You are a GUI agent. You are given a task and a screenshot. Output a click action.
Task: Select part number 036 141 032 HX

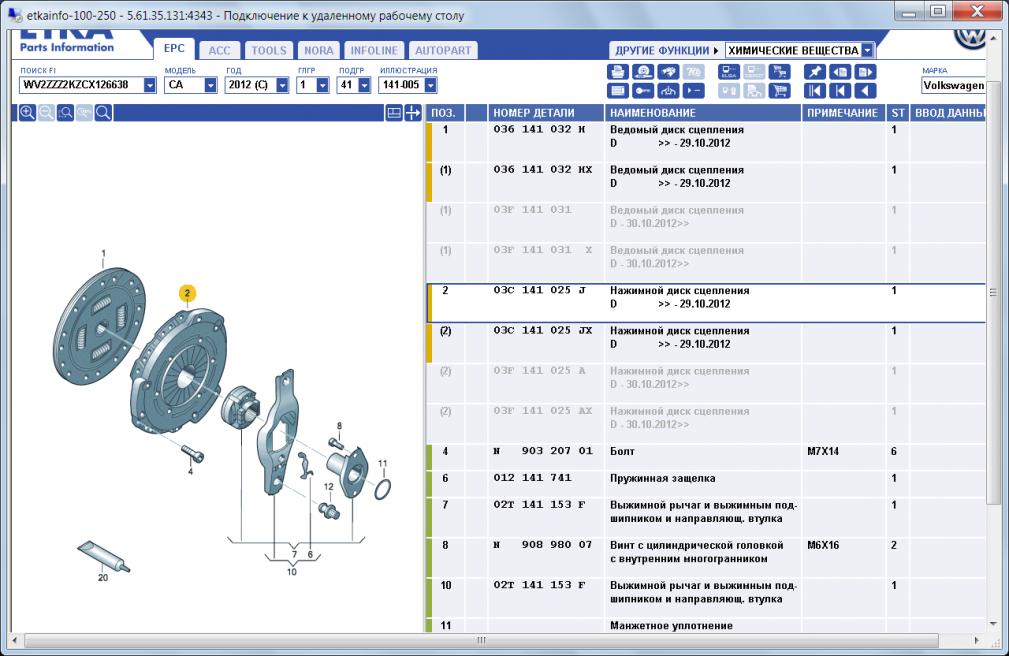click(x=542, y=169)
